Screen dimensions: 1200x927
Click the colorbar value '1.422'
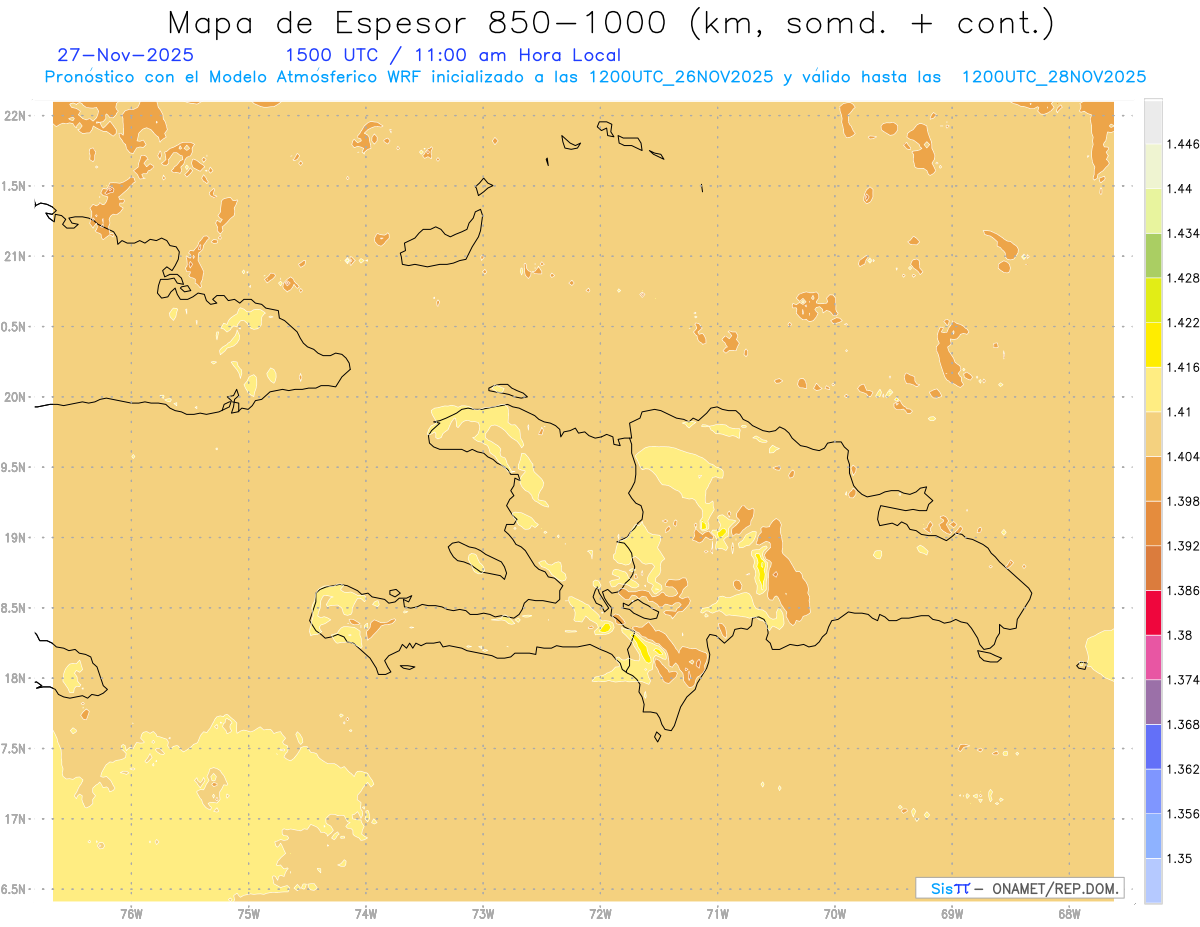point(1183,322)
